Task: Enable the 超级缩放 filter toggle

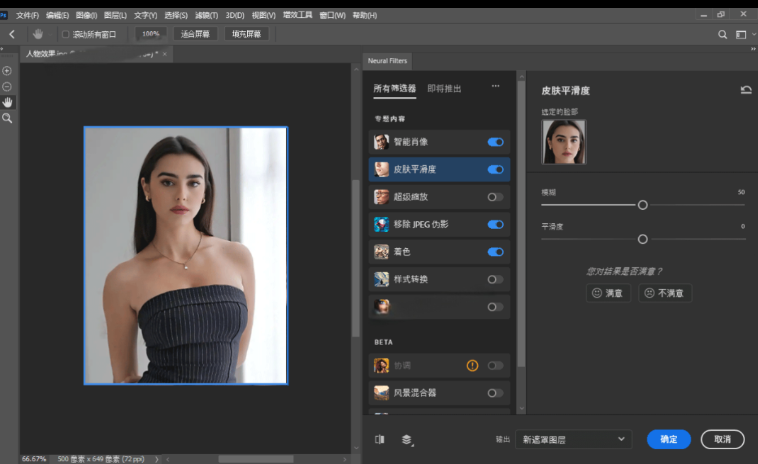Action: click(x=495, y=197)
